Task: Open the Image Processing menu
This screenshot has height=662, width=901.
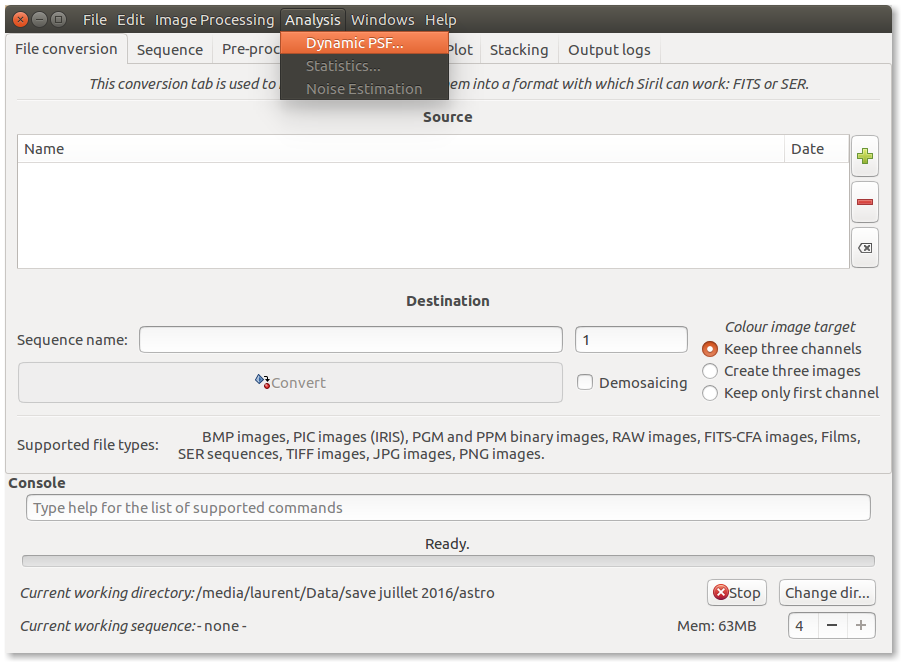Action: click(214, 20)
